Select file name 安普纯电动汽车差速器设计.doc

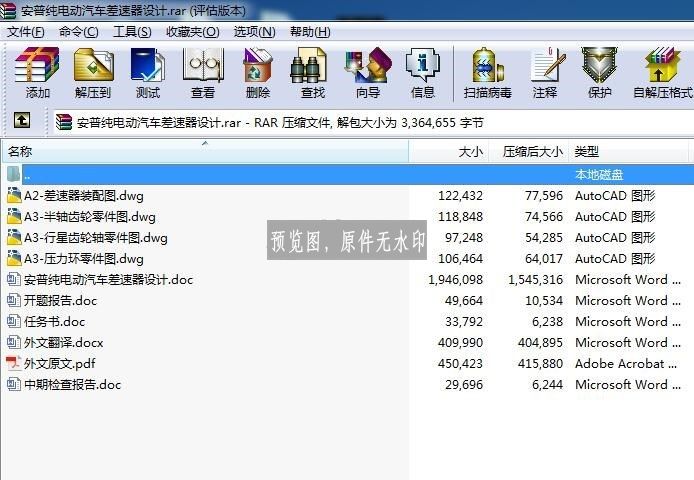108,280
